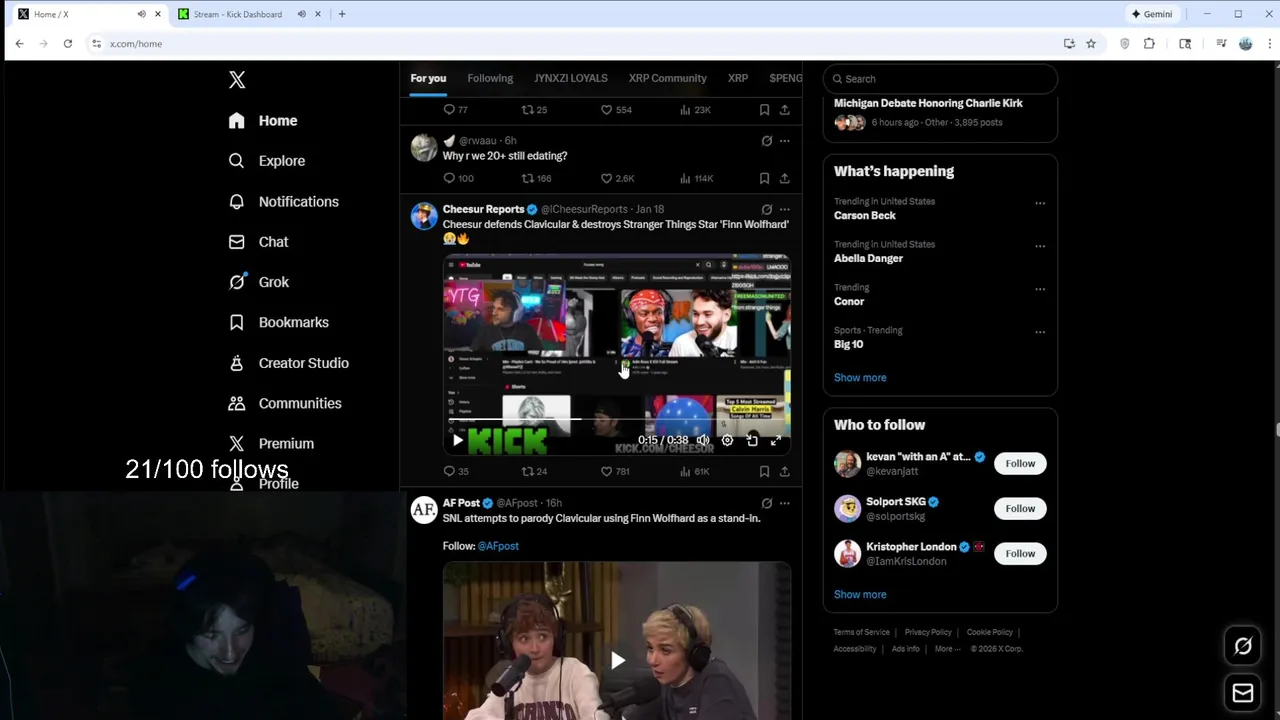Enable picture-in-picture on Cheesur video

752,440
